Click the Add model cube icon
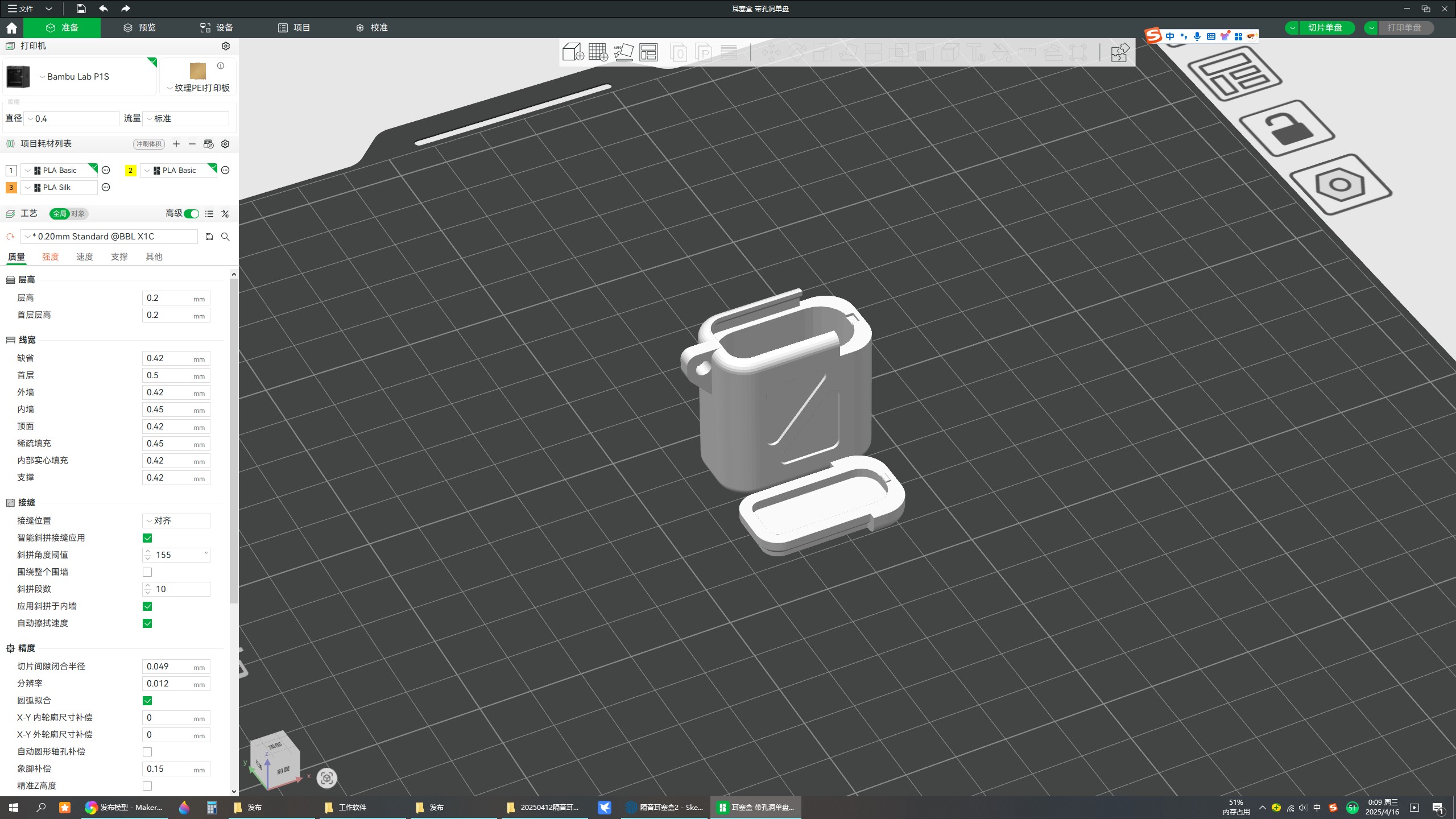 coord(573,52)
